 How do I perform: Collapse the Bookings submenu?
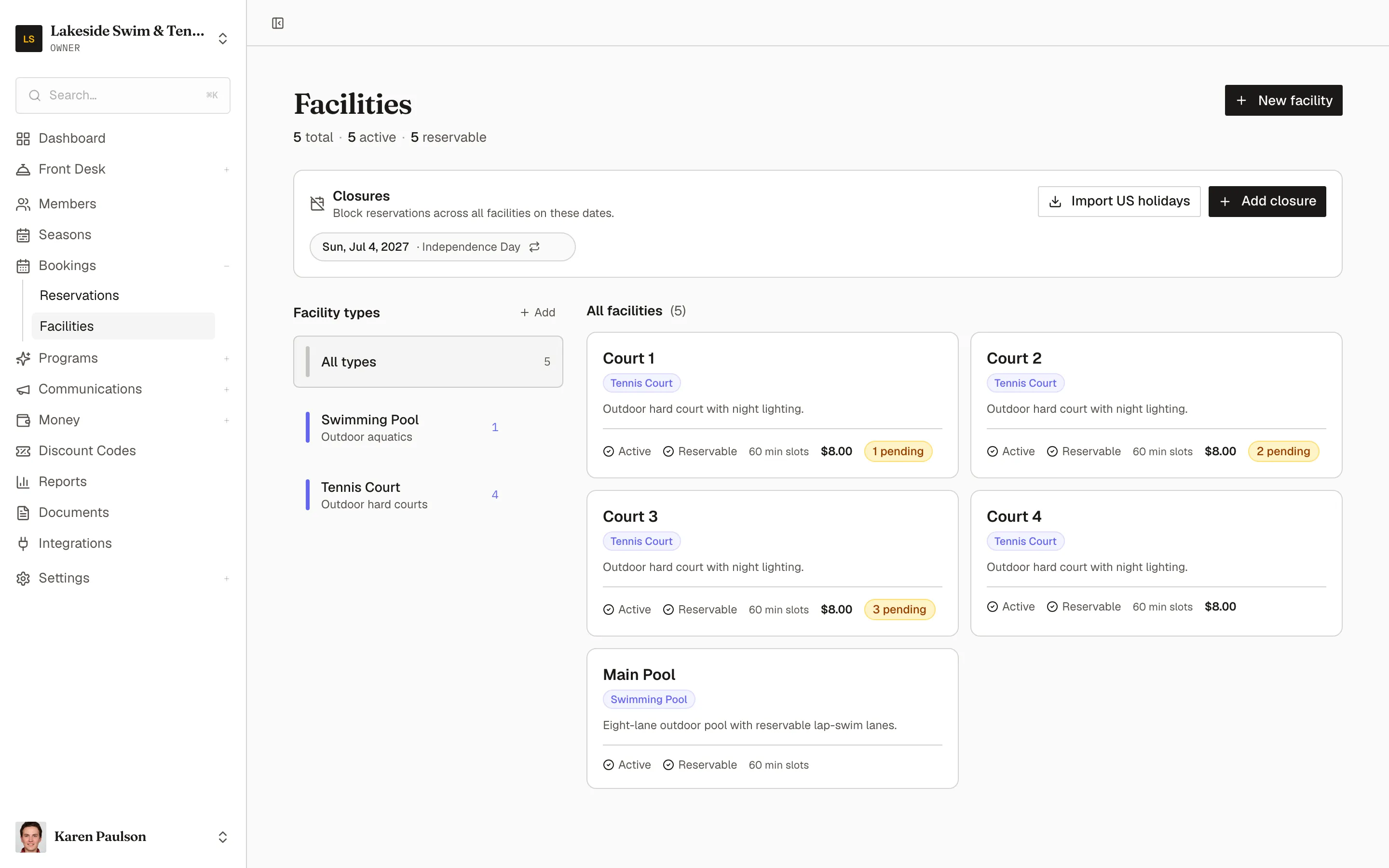click(227, 266)
